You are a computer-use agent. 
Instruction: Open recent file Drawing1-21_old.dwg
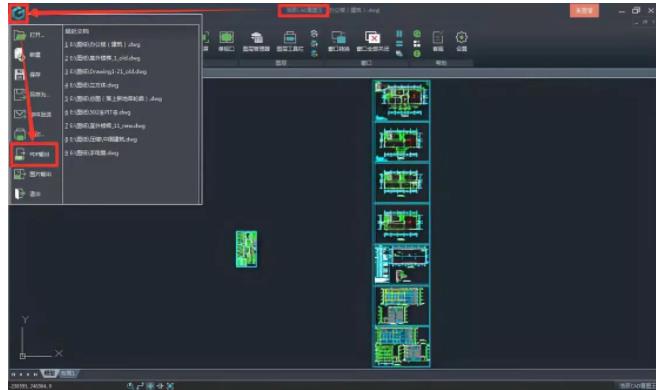click(x=106, y=72)
